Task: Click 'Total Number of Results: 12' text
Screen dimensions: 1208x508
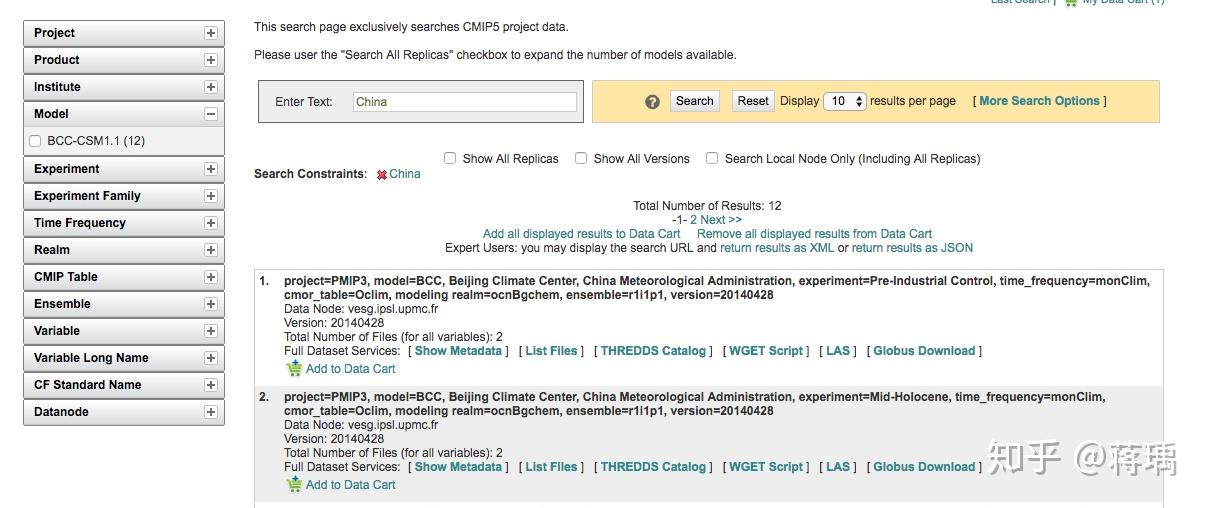Action: (707, 206)
